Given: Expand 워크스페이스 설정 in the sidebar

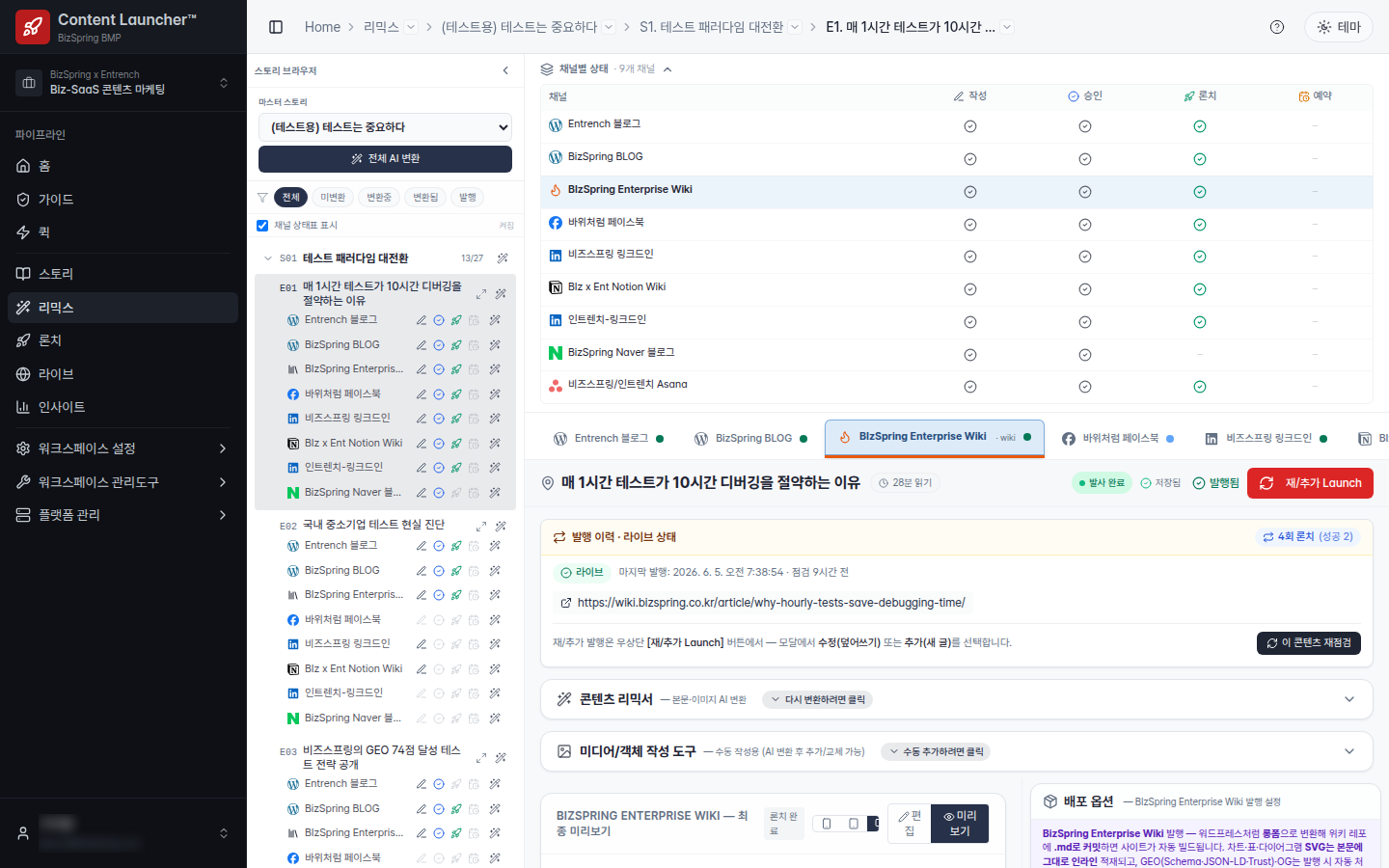Looking at the screenshot, I should pyautogui.click(x=123, y=448).
